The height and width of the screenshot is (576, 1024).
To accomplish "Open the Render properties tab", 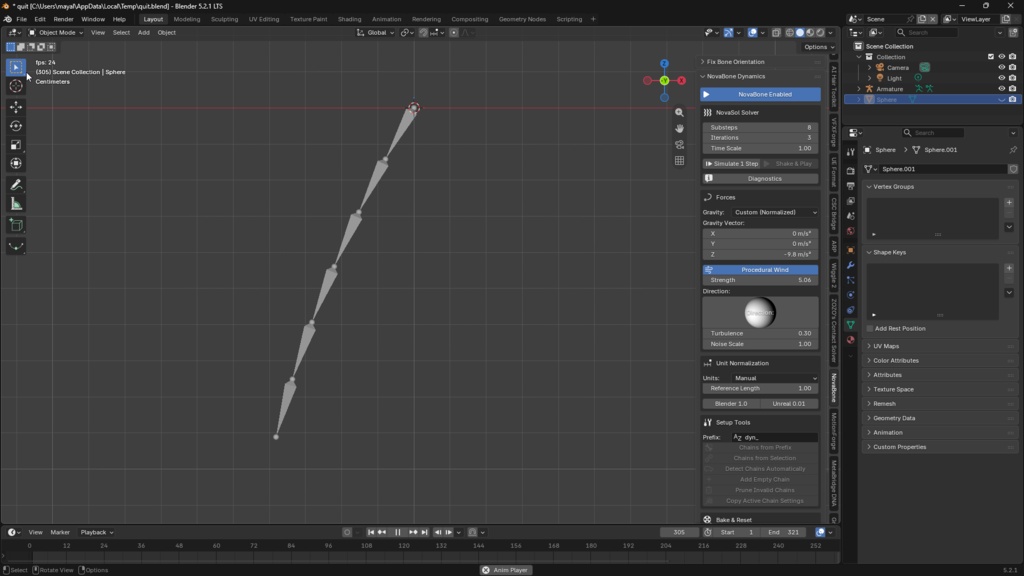I will 850,170.
